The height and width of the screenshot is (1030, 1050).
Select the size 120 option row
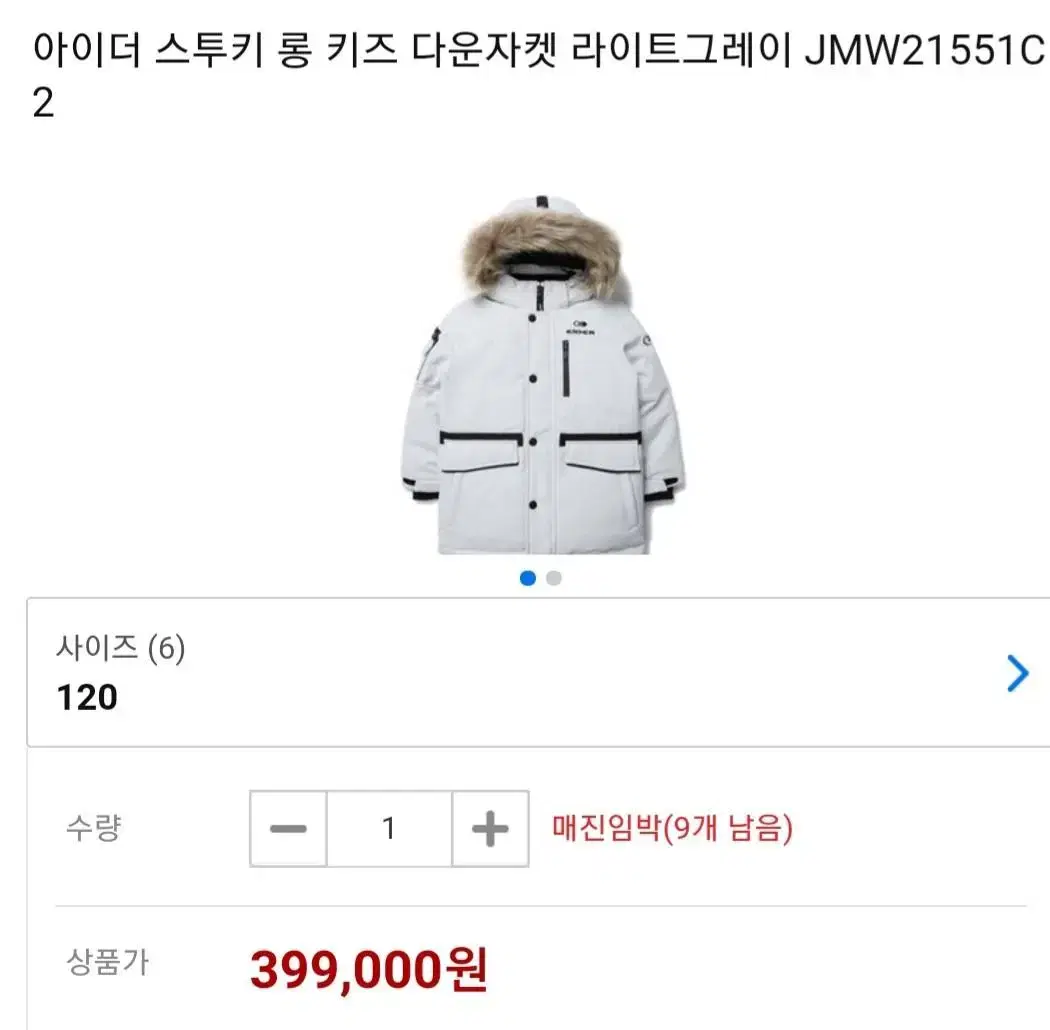pos(538,672)
